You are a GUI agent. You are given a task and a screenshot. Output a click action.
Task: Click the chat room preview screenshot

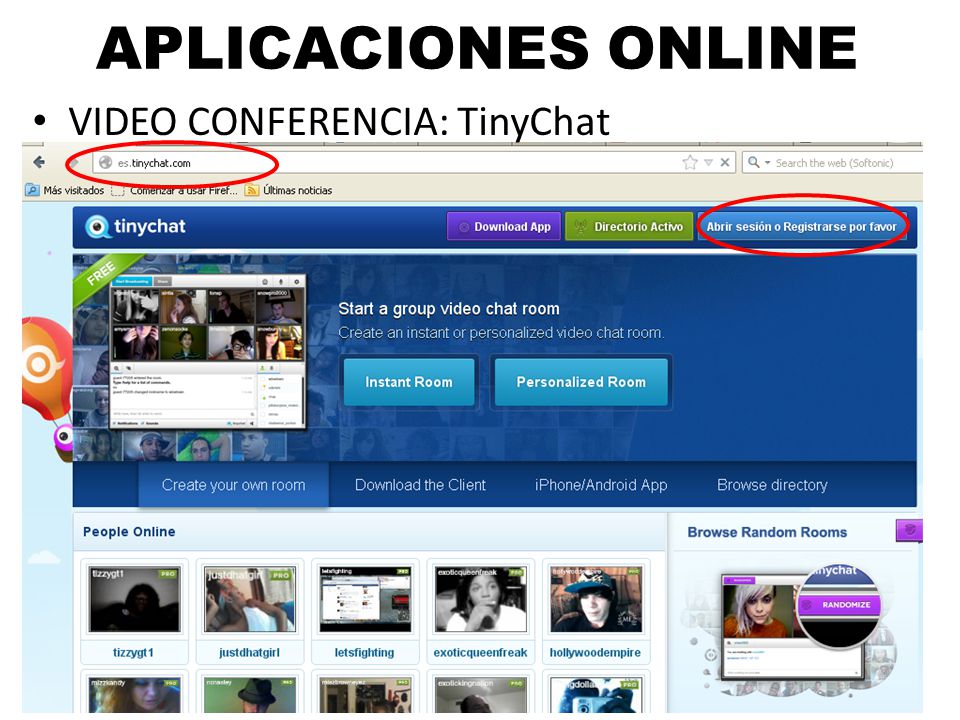[208, 351]
